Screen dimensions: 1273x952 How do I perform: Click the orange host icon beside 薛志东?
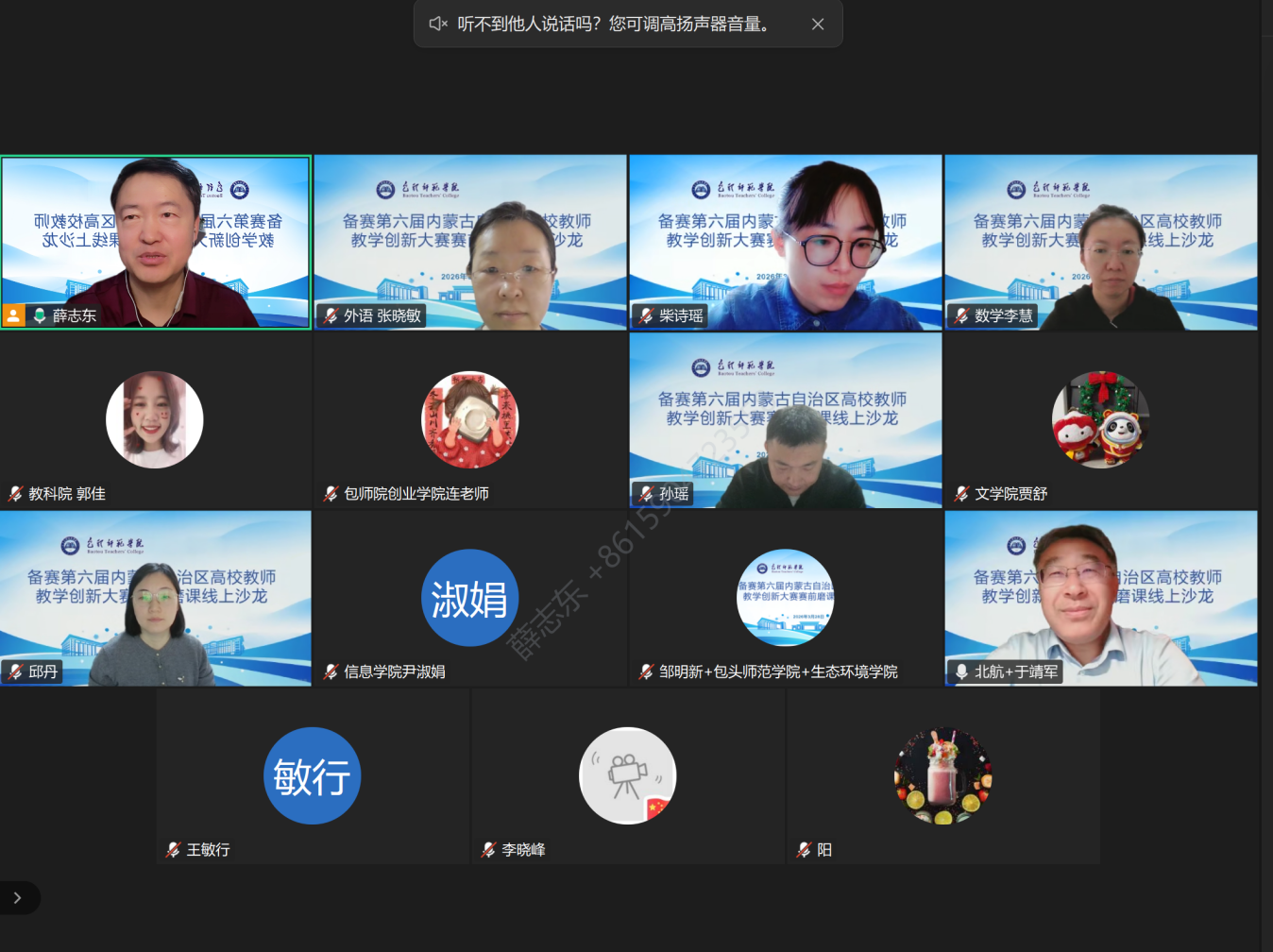pos(14,316)
